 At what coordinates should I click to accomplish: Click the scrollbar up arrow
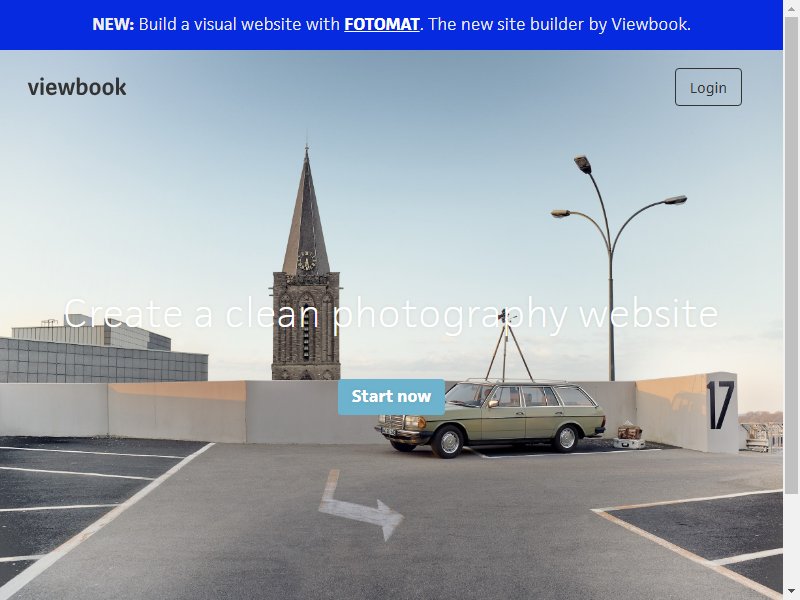(x=791, y=7)
